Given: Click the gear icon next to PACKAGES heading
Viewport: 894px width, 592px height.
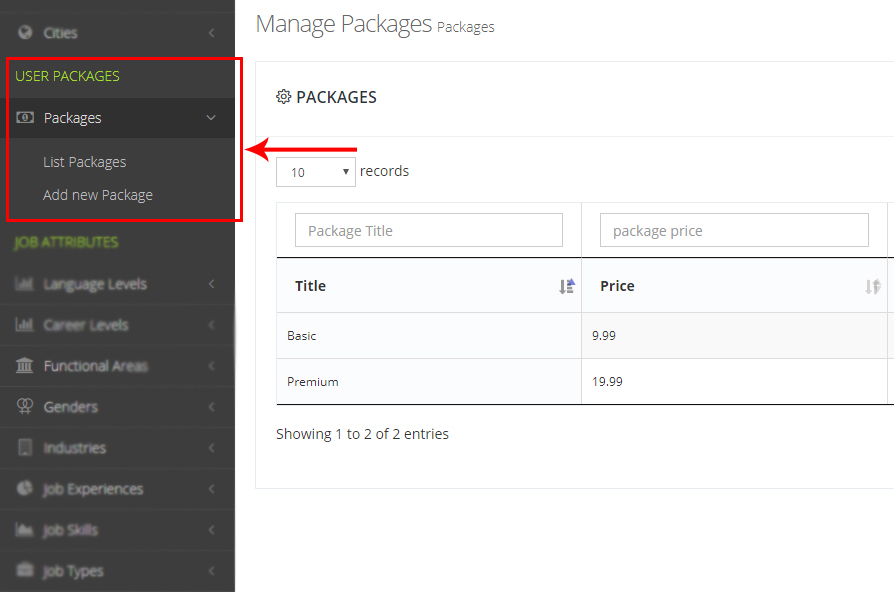Looking at the screenshot, I should 283,97.
